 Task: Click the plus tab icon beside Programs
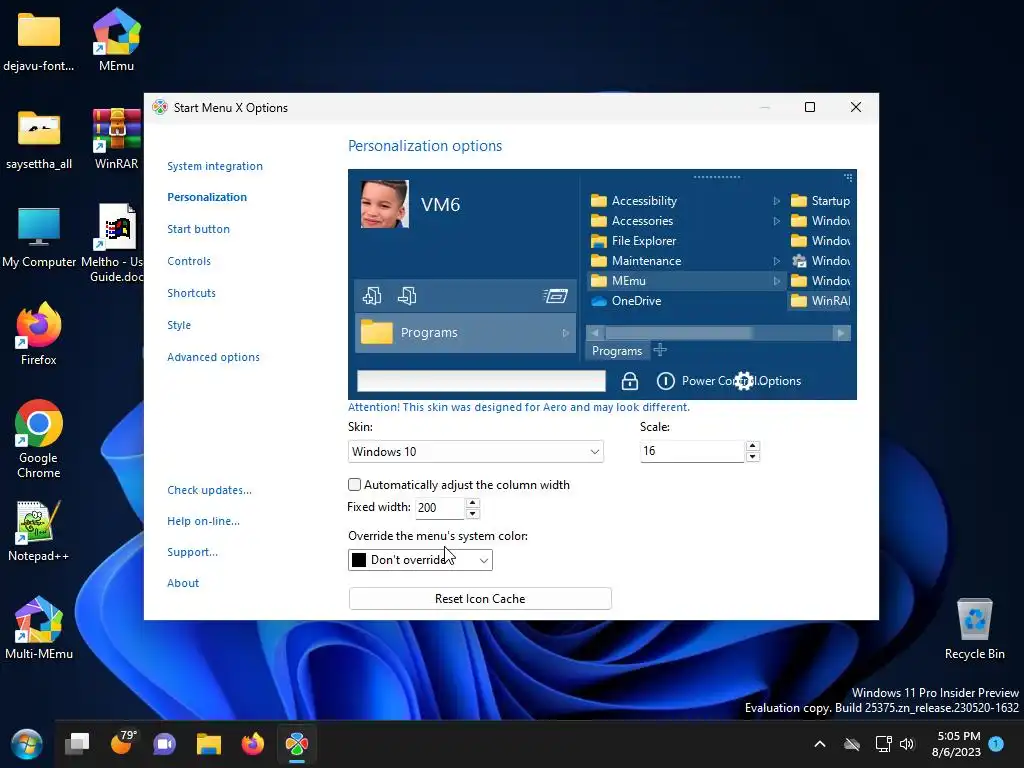(x=660, y=350)
